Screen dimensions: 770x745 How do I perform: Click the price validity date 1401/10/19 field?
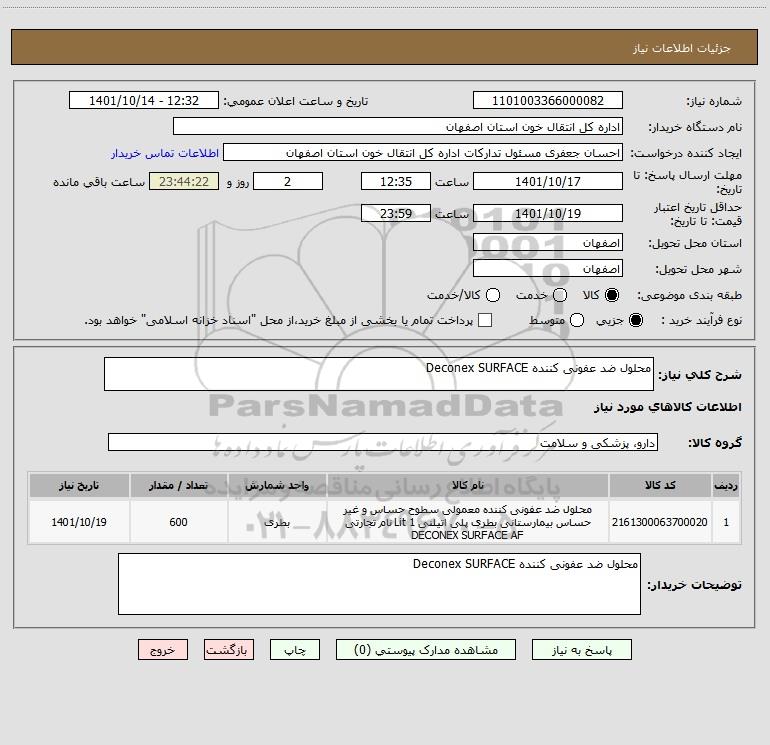click(x=548, y=213)
